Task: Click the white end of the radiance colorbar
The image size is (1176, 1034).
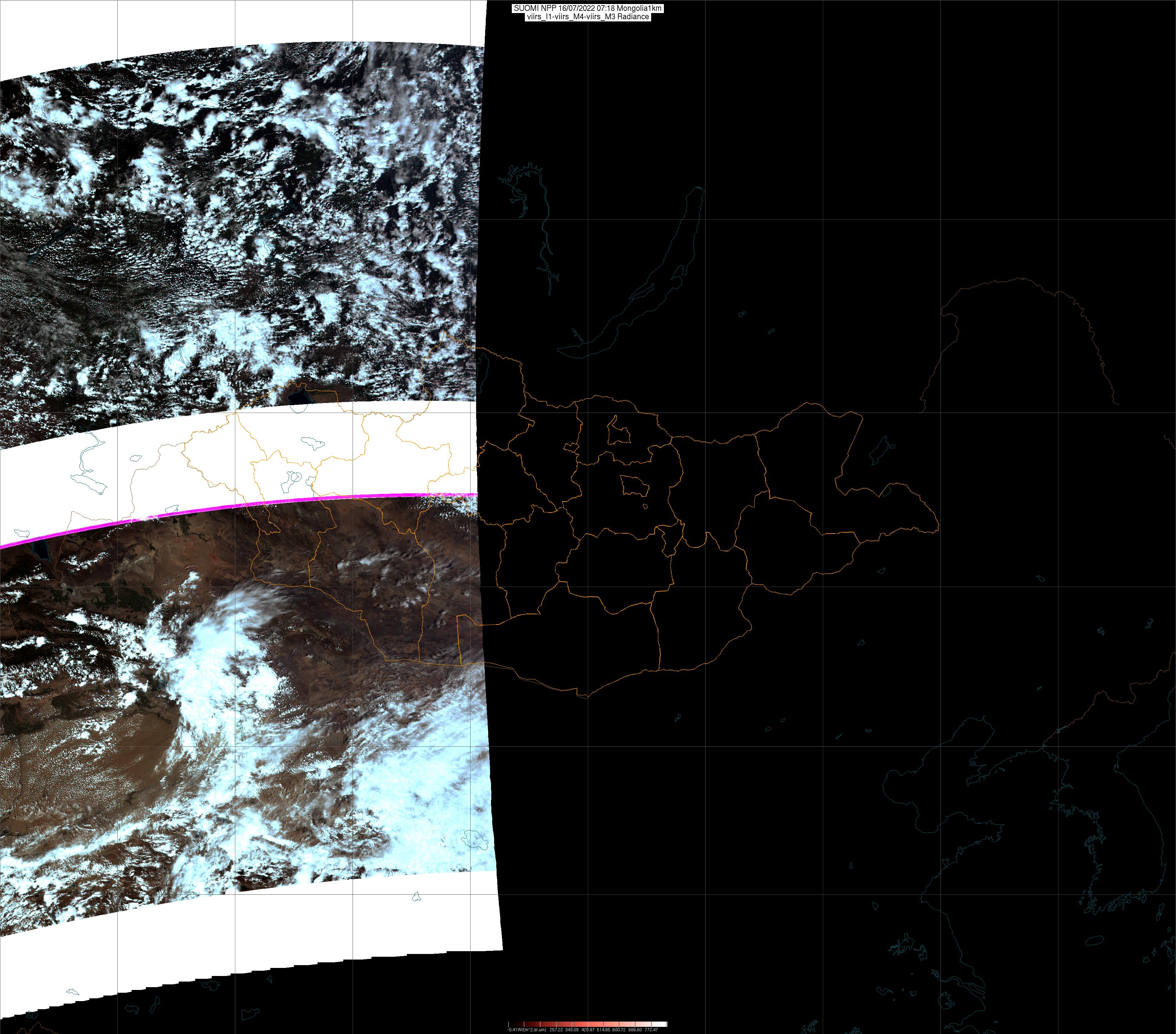Action: [663, 1024]
